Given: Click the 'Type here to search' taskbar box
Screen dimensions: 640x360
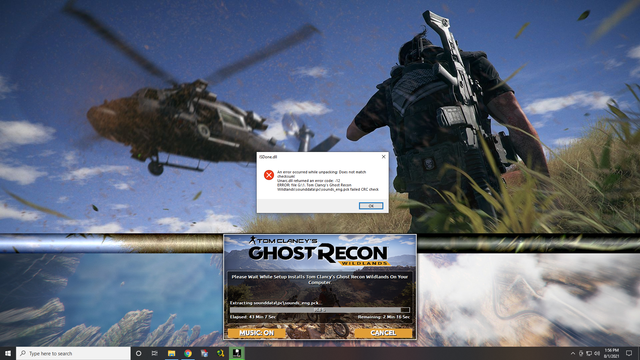Looking at the screenshot, I should pyautogui.click(x=73, y=353).
